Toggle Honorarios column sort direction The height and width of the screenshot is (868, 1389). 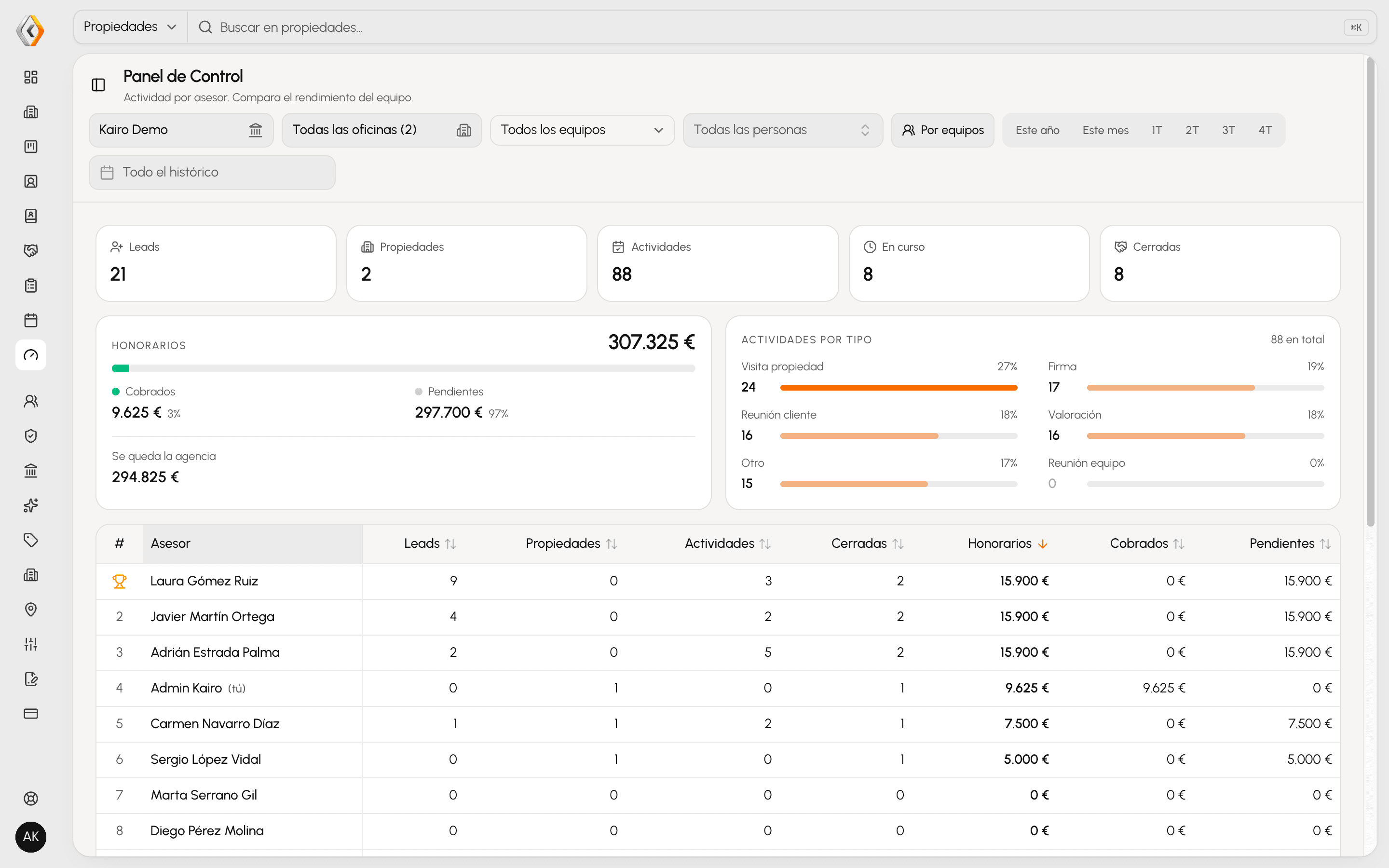click(1008, 543)
